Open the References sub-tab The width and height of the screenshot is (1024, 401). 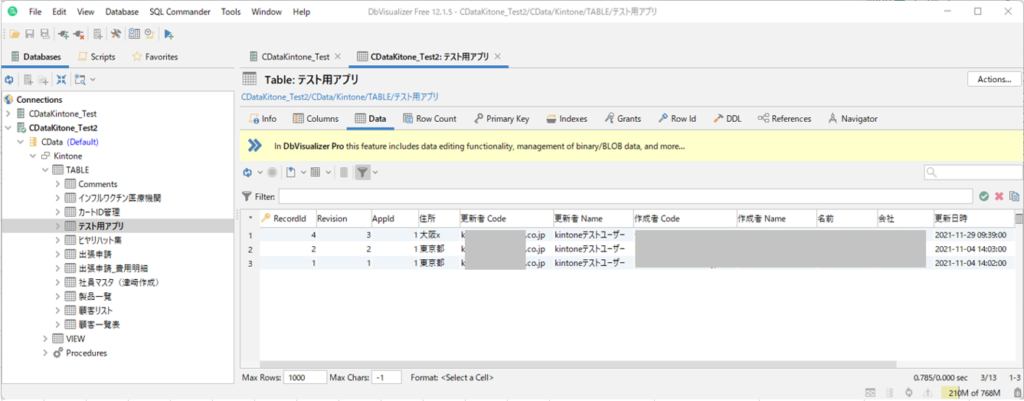tap(784, 119)
